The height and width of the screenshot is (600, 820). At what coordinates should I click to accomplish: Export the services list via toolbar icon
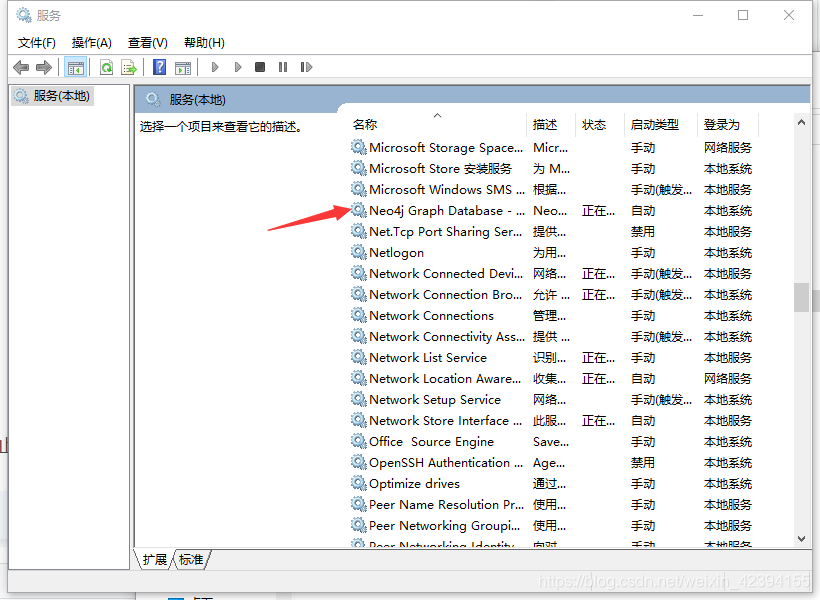click(129, 67)
